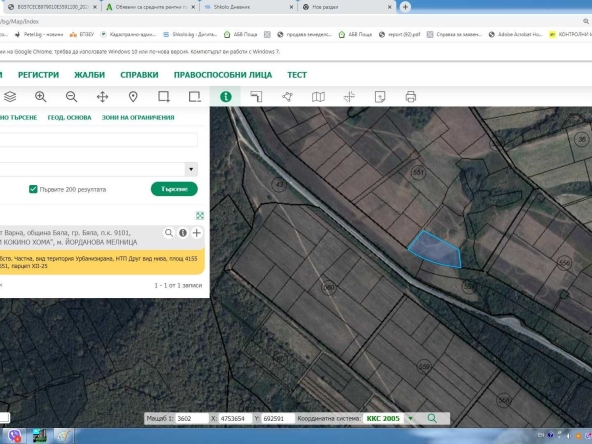The height and width of the screenshot is (444, 592).
Task: Expand the search panel dropdown arrow
Action: tap(191, 169)
